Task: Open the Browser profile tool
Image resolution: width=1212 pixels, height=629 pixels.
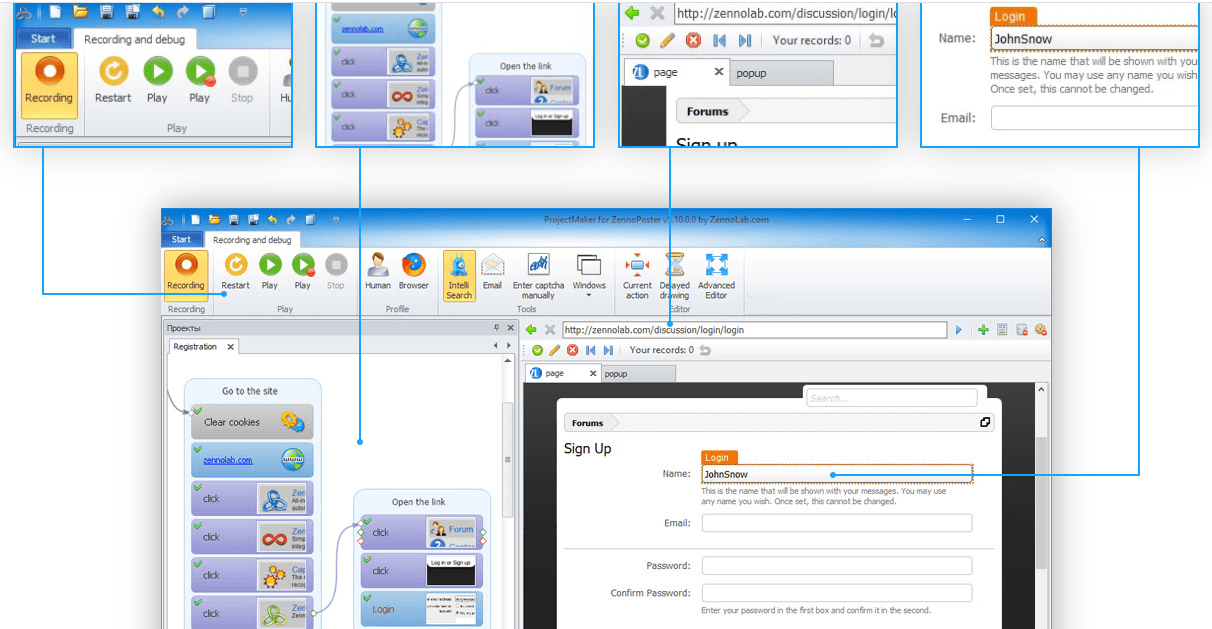Action: pos(413,272)
